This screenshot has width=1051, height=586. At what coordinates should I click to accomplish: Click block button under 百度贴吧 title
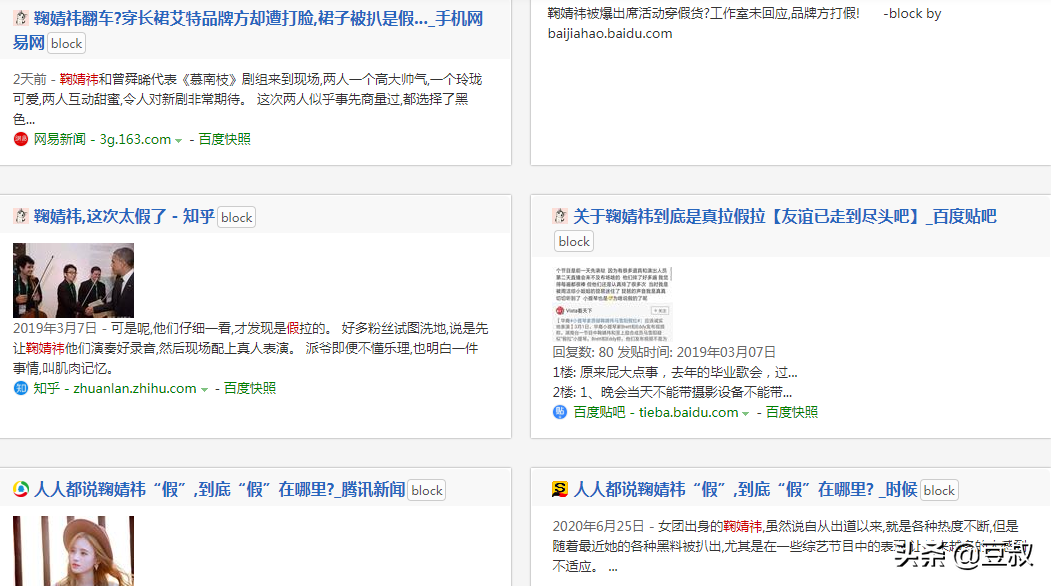tap(574, 241)
